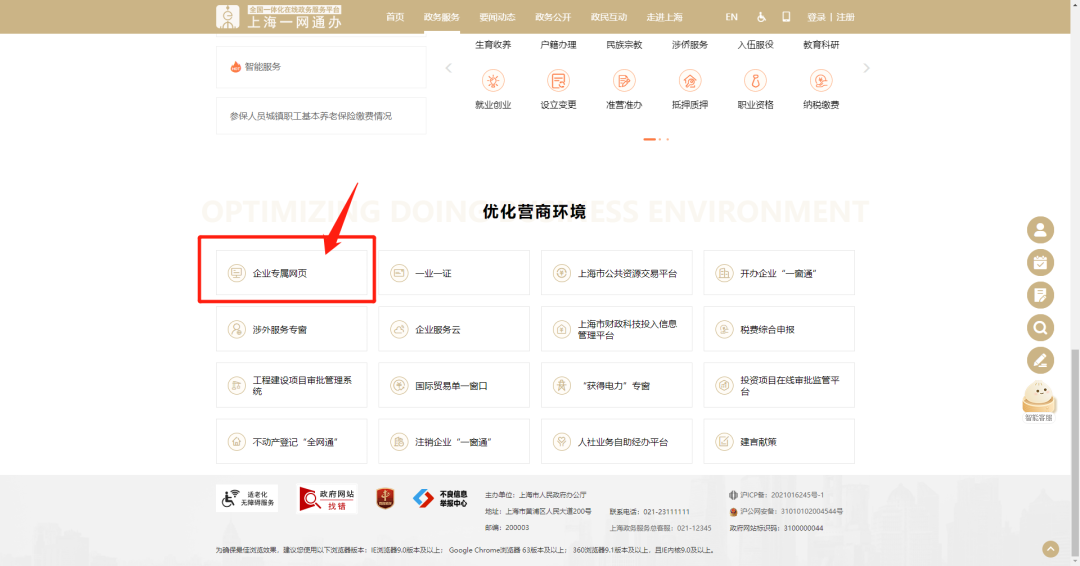This screenshot has width=1080, height=566.
Task: Go to previous service carousel page
Action: click(x=448, y=68)
